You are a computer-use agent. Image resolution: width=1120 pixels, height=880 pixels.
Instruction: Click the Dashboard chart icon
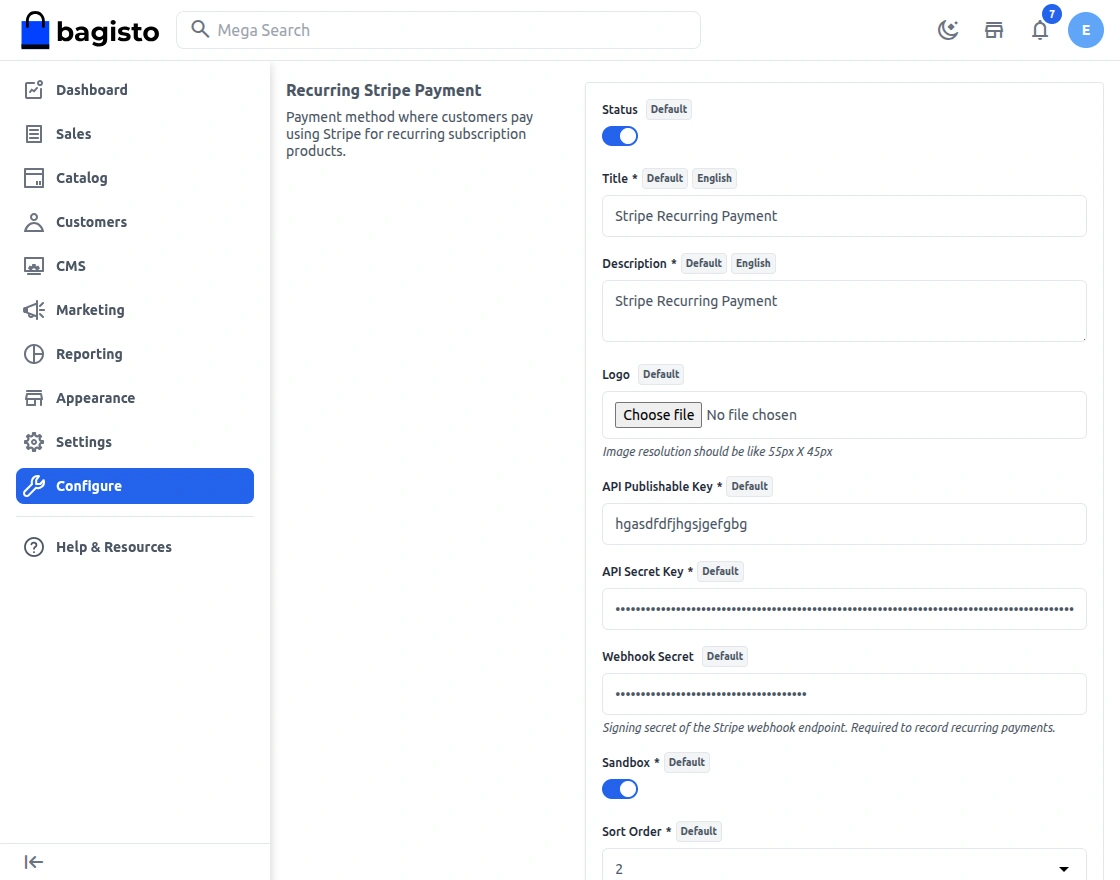pos(34,90)
